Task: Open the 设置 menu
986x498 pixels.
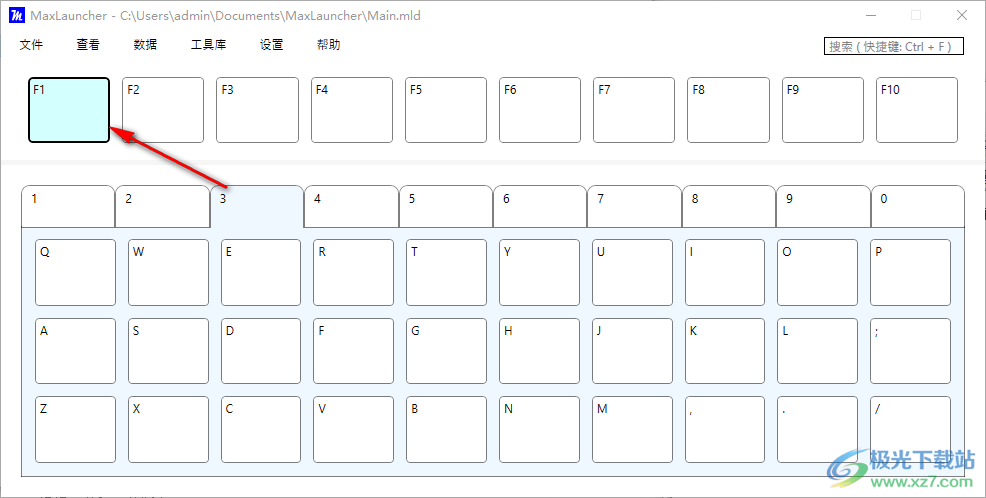Action: [272, 45]
